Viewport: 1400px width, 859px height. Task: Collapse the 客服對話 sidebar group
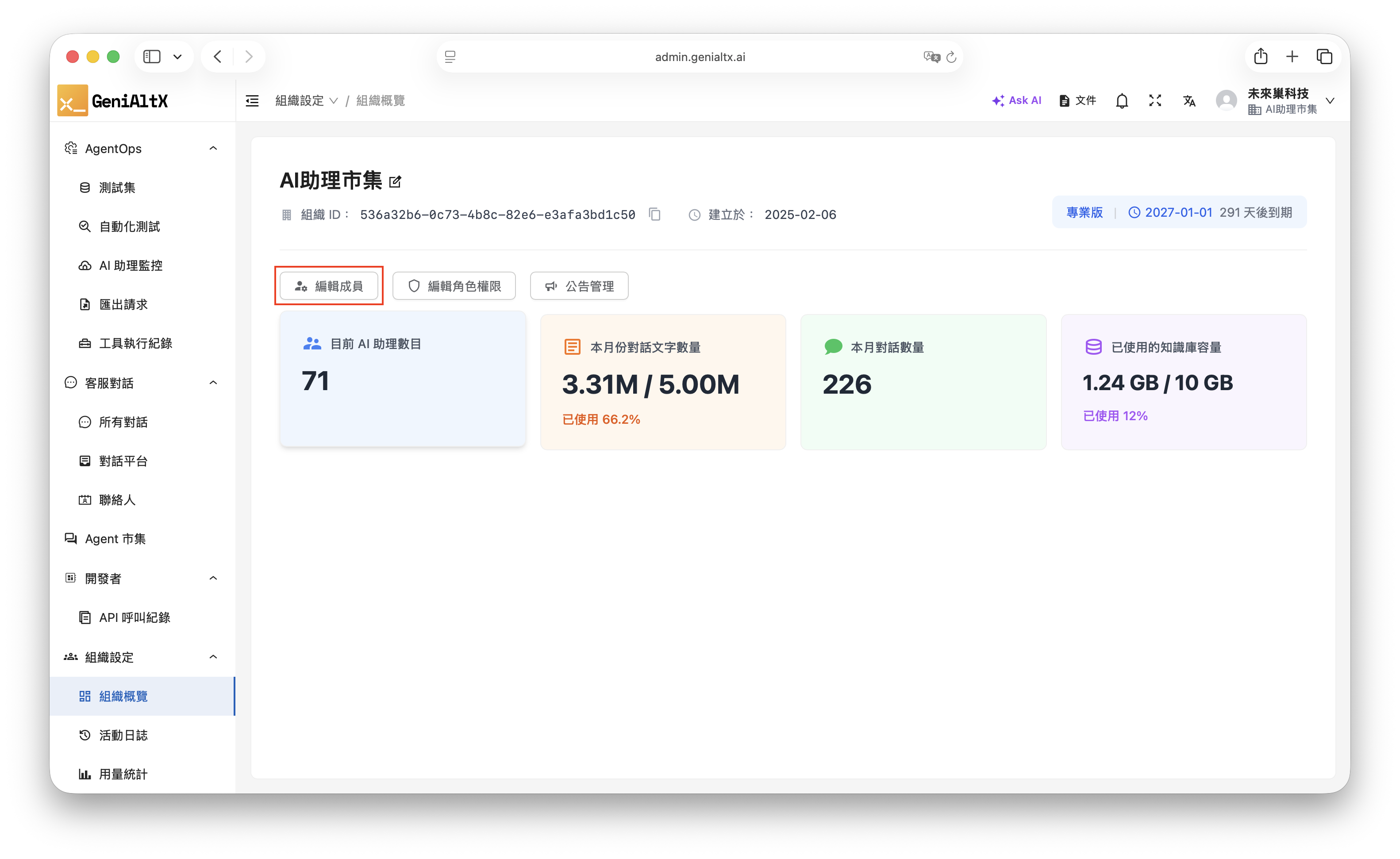click(213, 382)
